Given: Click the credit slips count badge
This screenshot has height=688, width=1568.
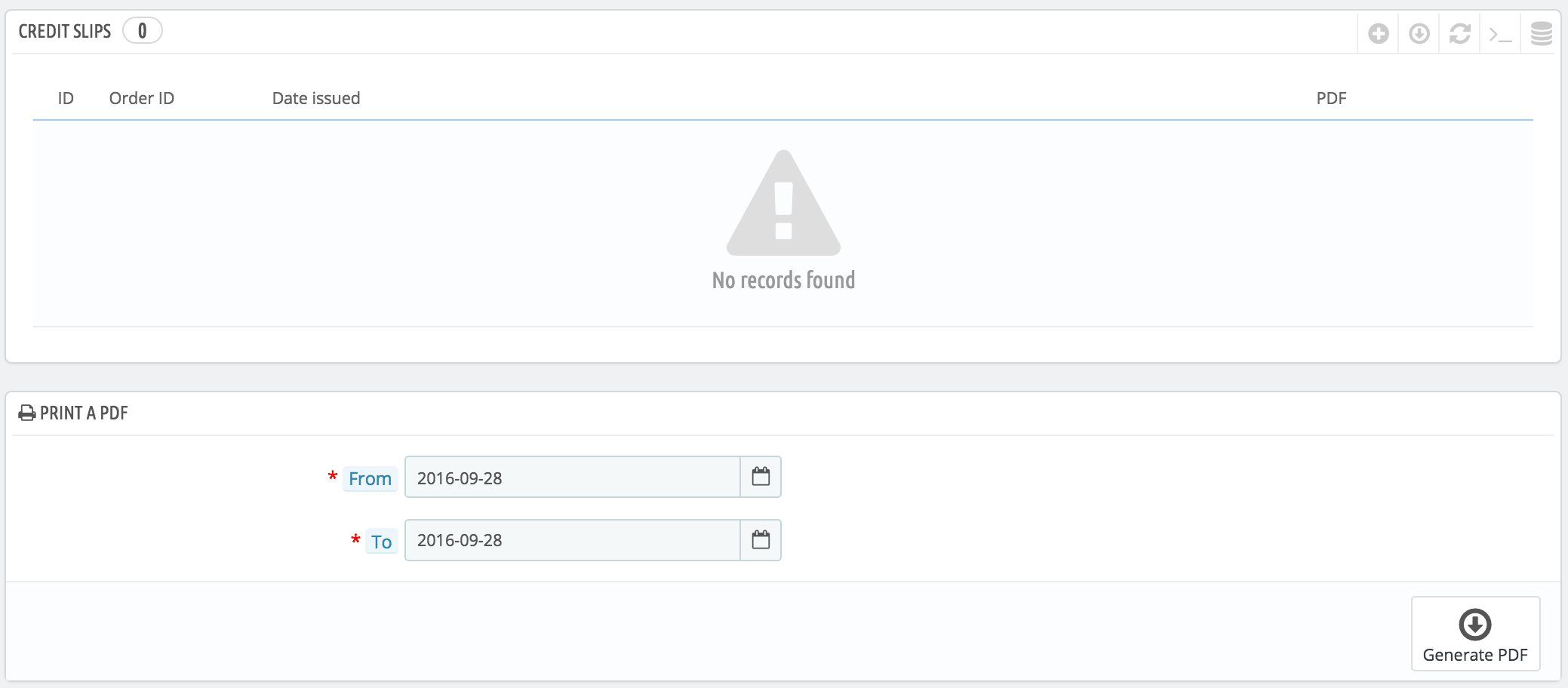Looking at the screenshot, I should point(142,31).
